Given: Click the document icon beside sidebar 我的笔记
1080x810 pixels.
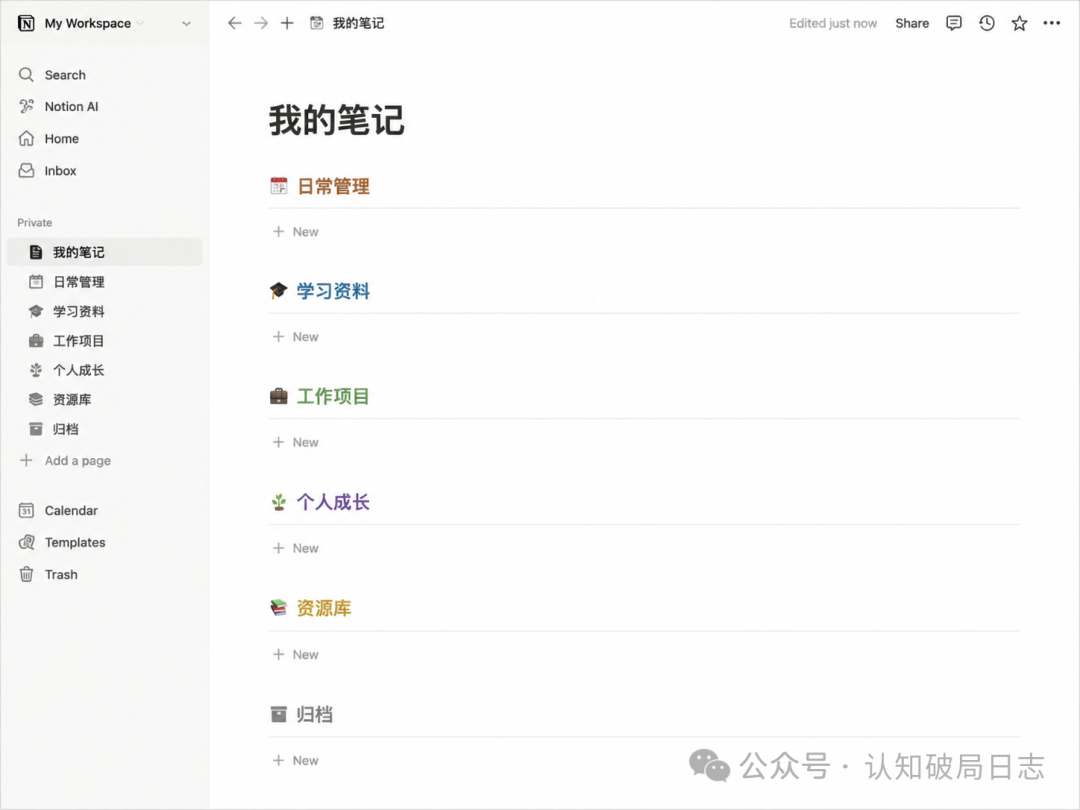Looking at the screenshot, I should [36, 252].
